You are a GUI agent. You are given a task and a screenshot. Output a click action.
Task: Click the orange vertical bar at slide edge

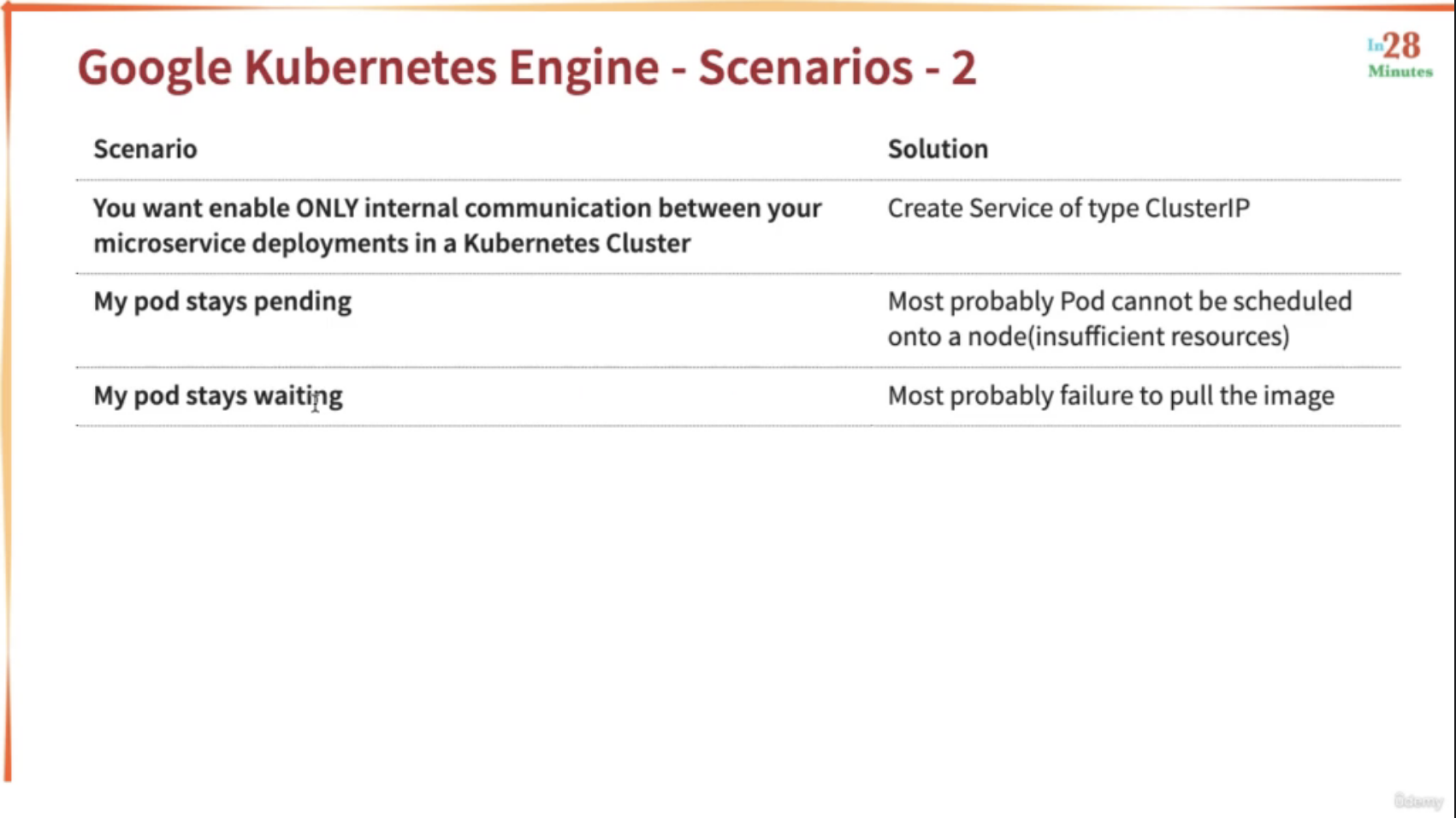pos(8,394)
